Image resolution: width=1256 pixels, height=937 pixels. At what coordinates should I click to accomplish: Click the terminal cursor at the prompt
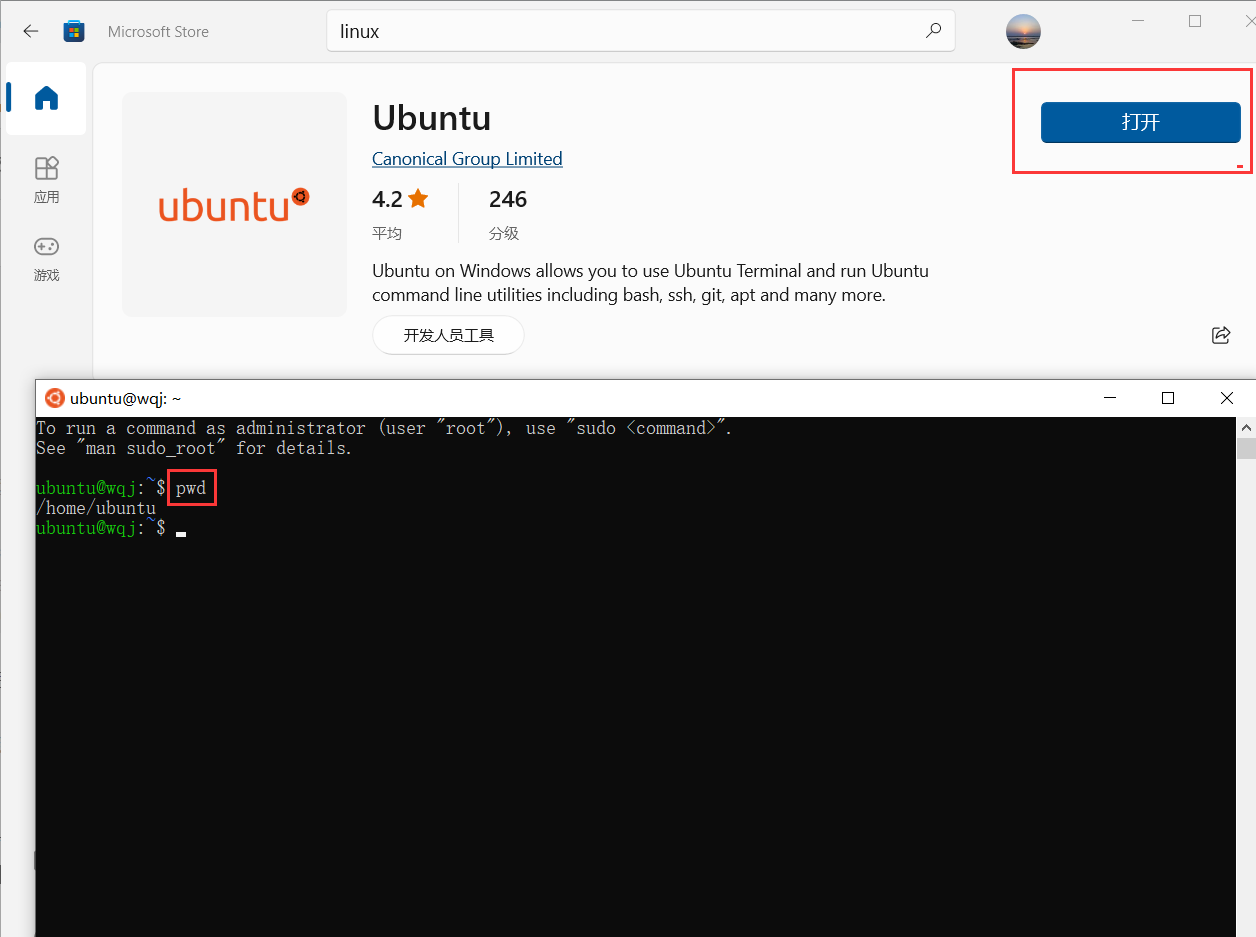point(181,533)
